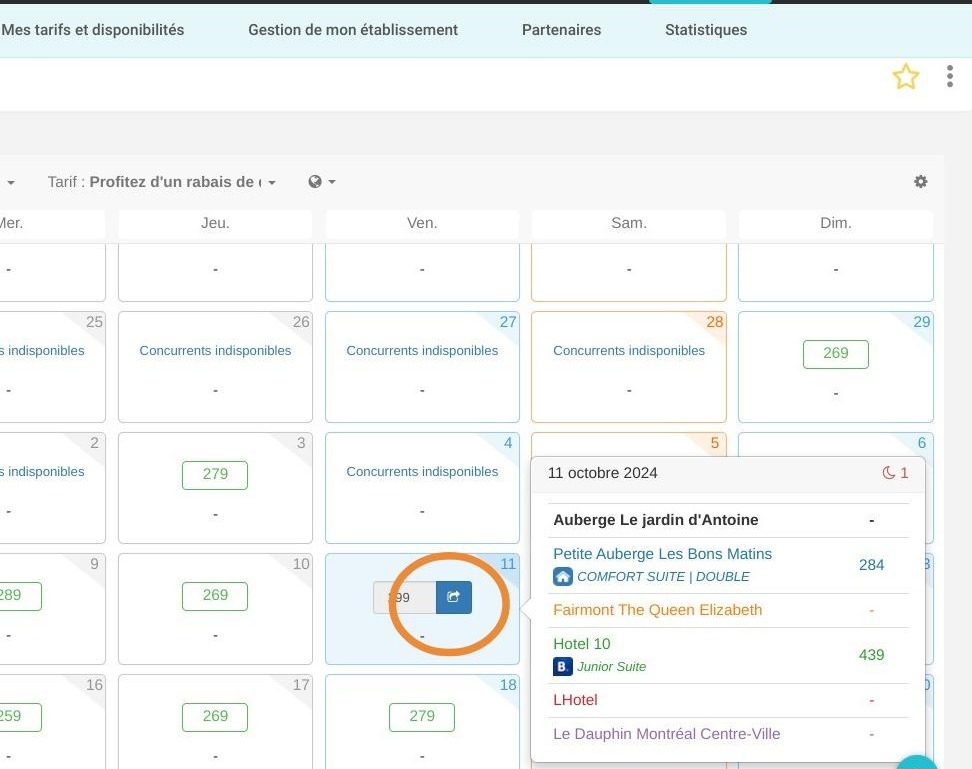Click the Junior Suite room label
The image size is (972, 769).
(612, 667)
